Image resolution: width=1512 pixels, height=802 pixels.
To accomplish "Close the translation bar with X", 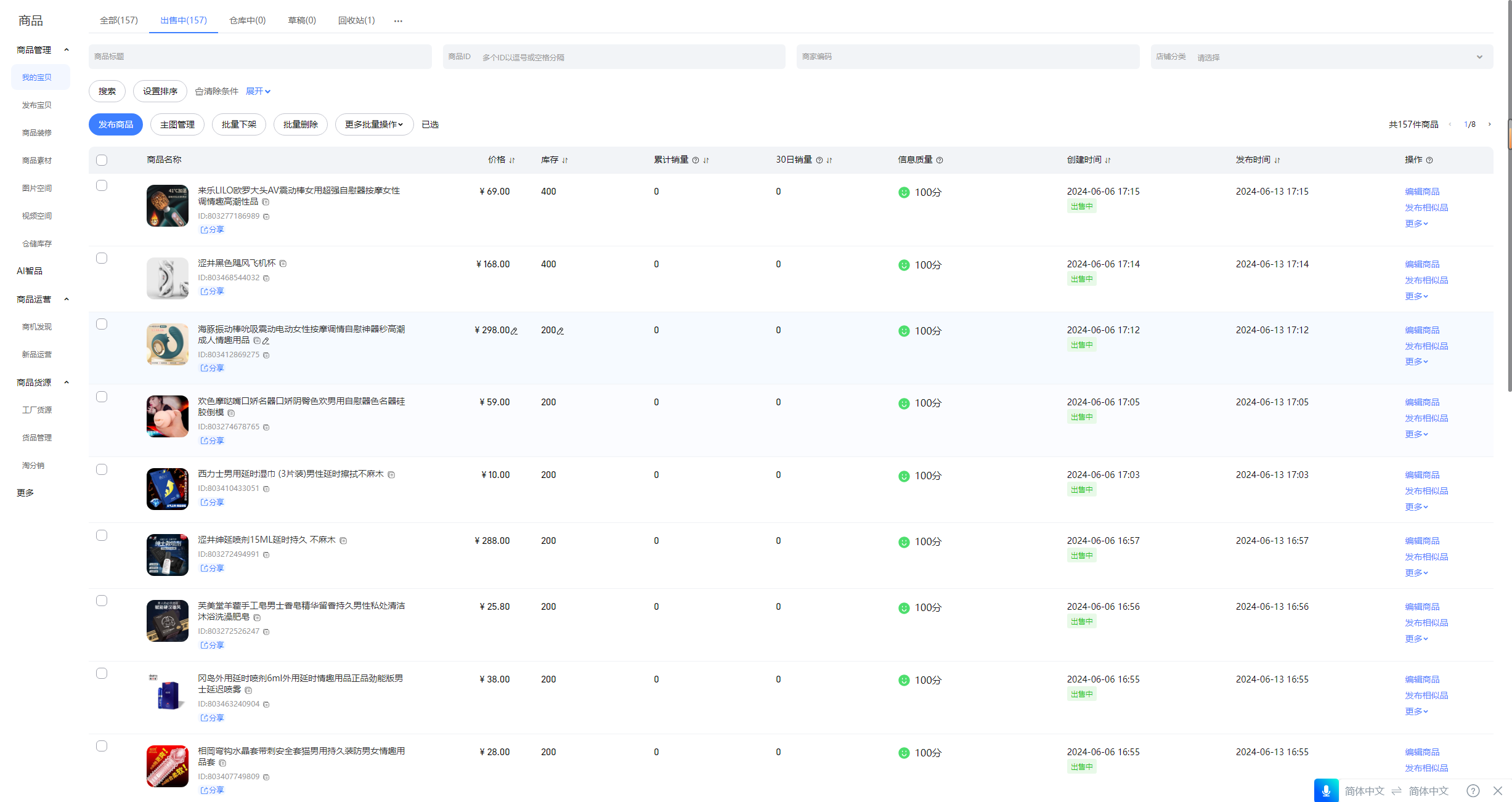I will (x=1498, y=791).
